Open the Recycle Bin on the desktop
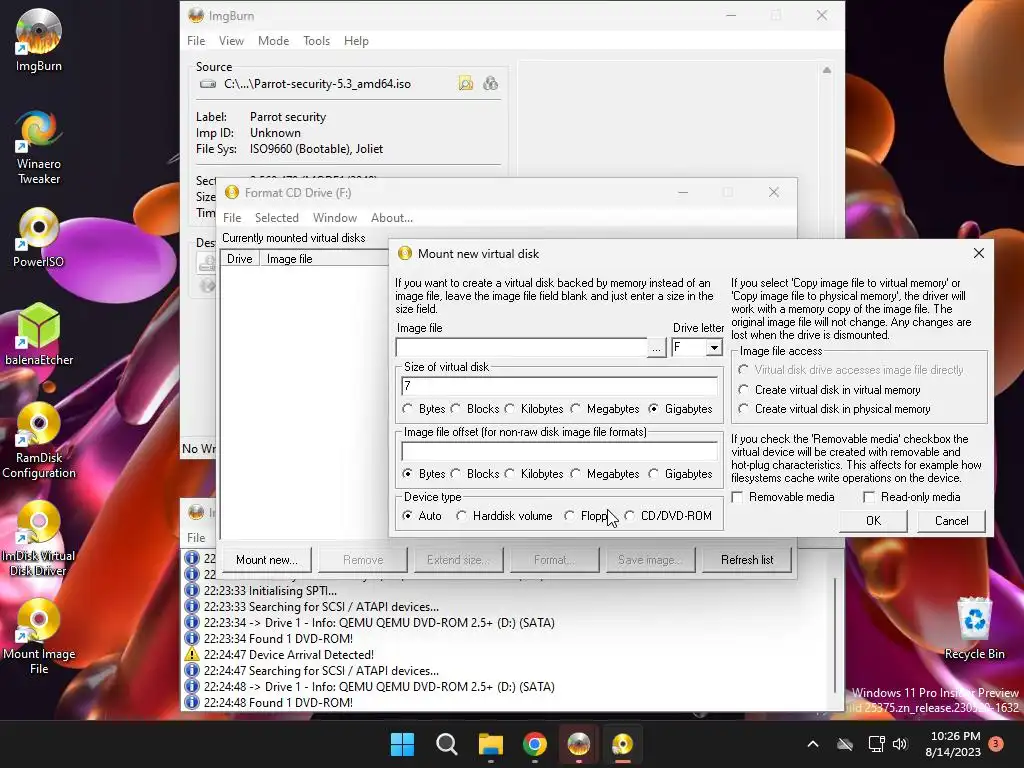 (974, 628)
